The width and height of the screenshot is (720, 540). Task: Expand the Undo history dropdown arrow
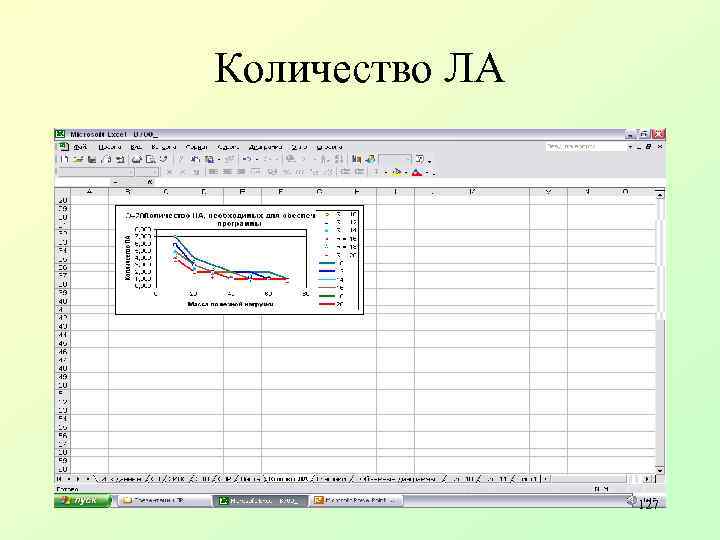pos(257,159)
